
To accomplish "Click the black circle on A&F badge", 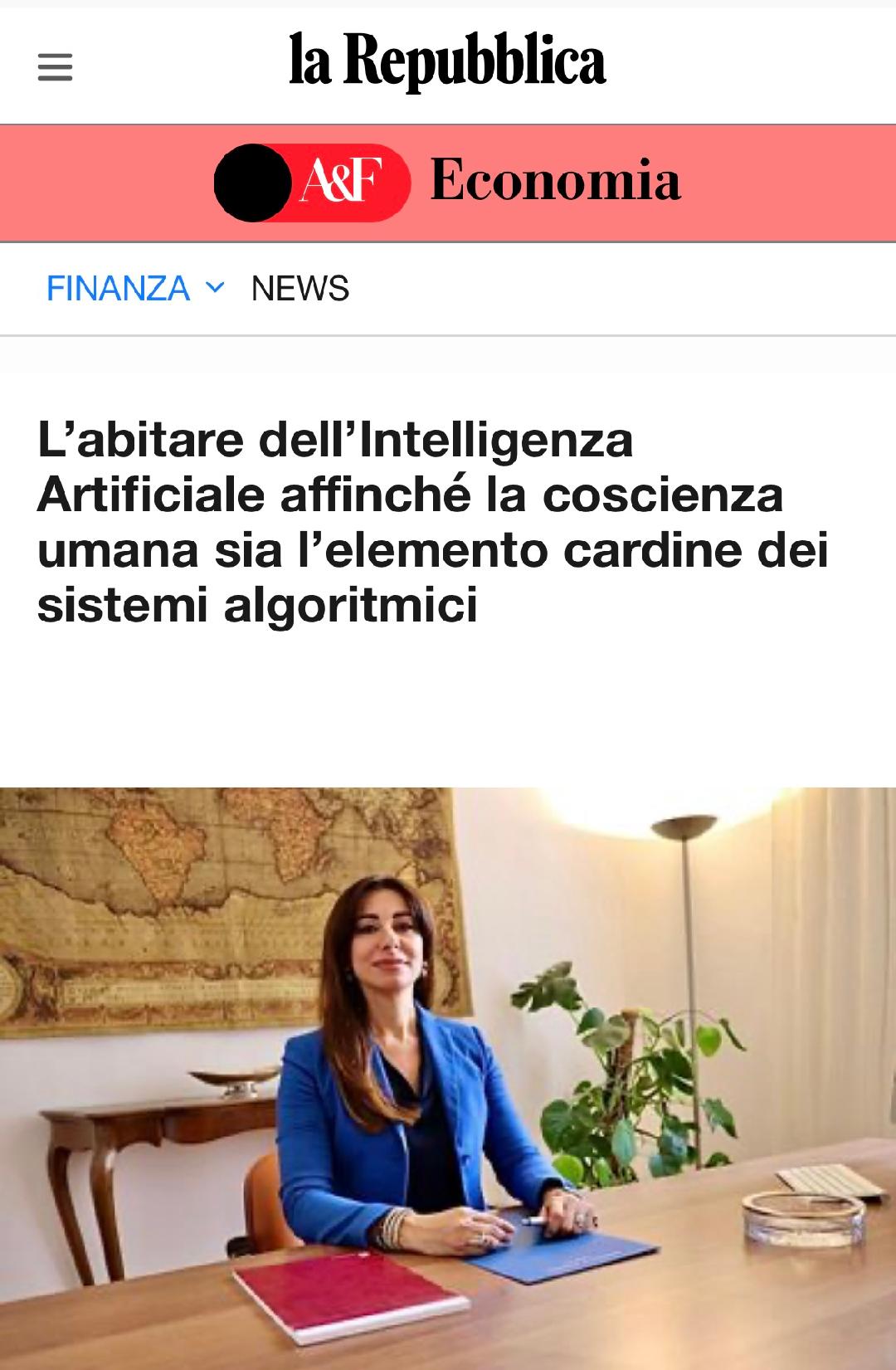I will [253, 183].
